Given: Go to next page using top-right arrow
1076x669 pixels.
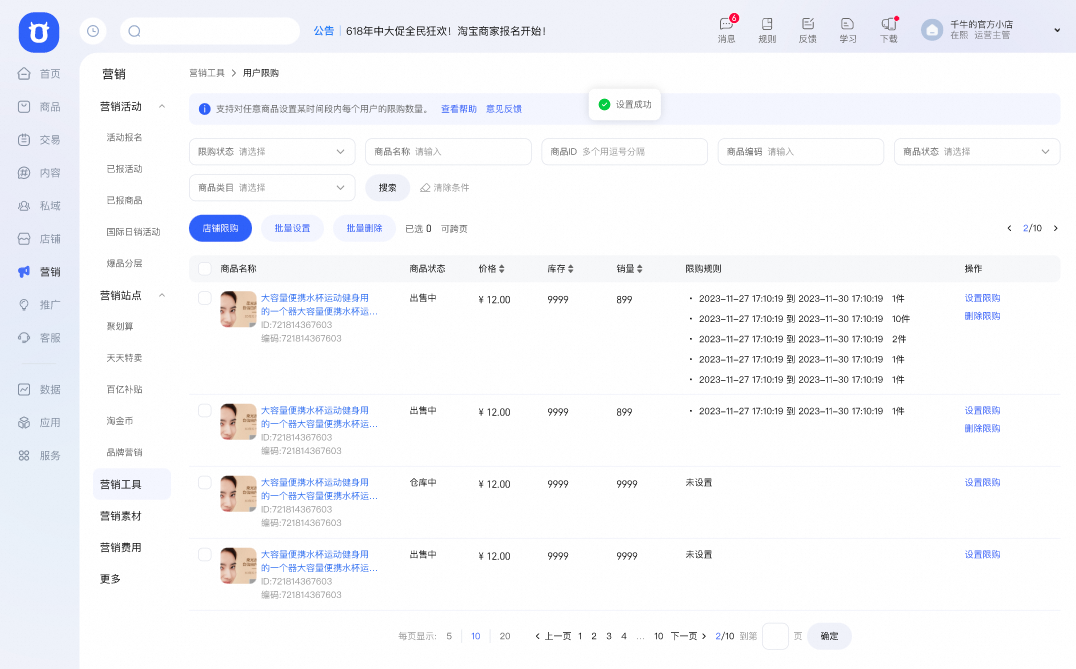Looking at the screenshot, I should point(1055,229).
